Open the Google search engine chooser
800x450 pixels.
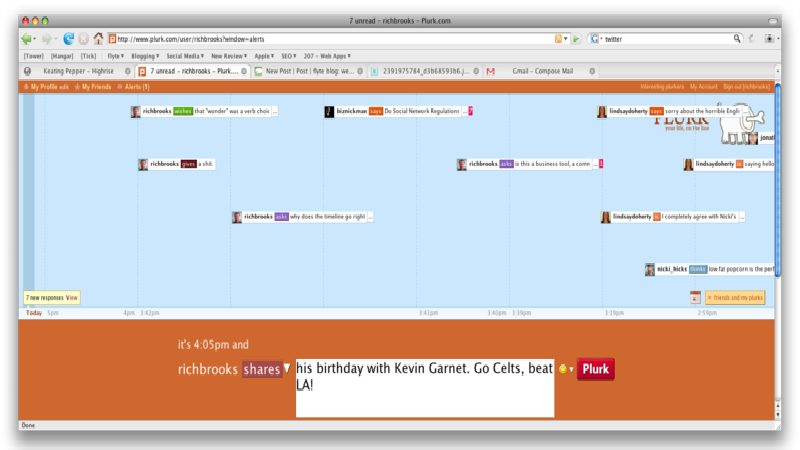595,39
